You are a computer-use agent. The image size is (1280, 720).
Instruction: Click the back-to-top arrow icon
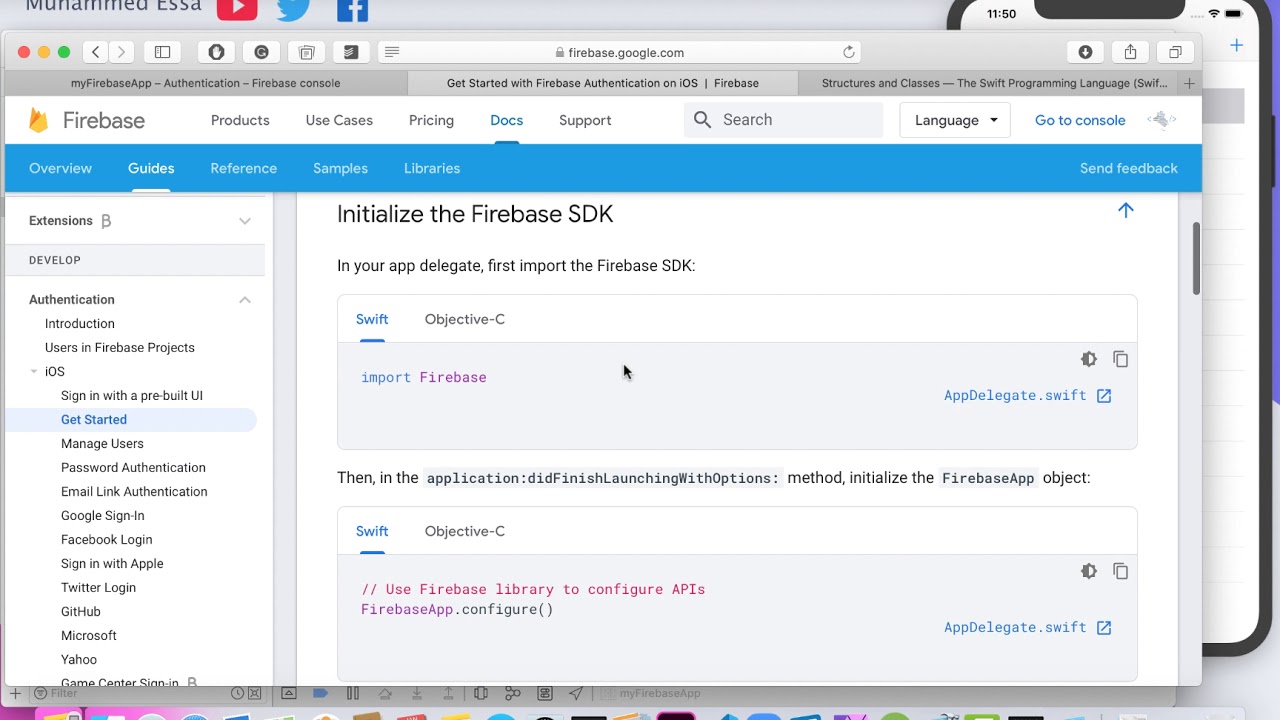click(x=1126, y=210)
